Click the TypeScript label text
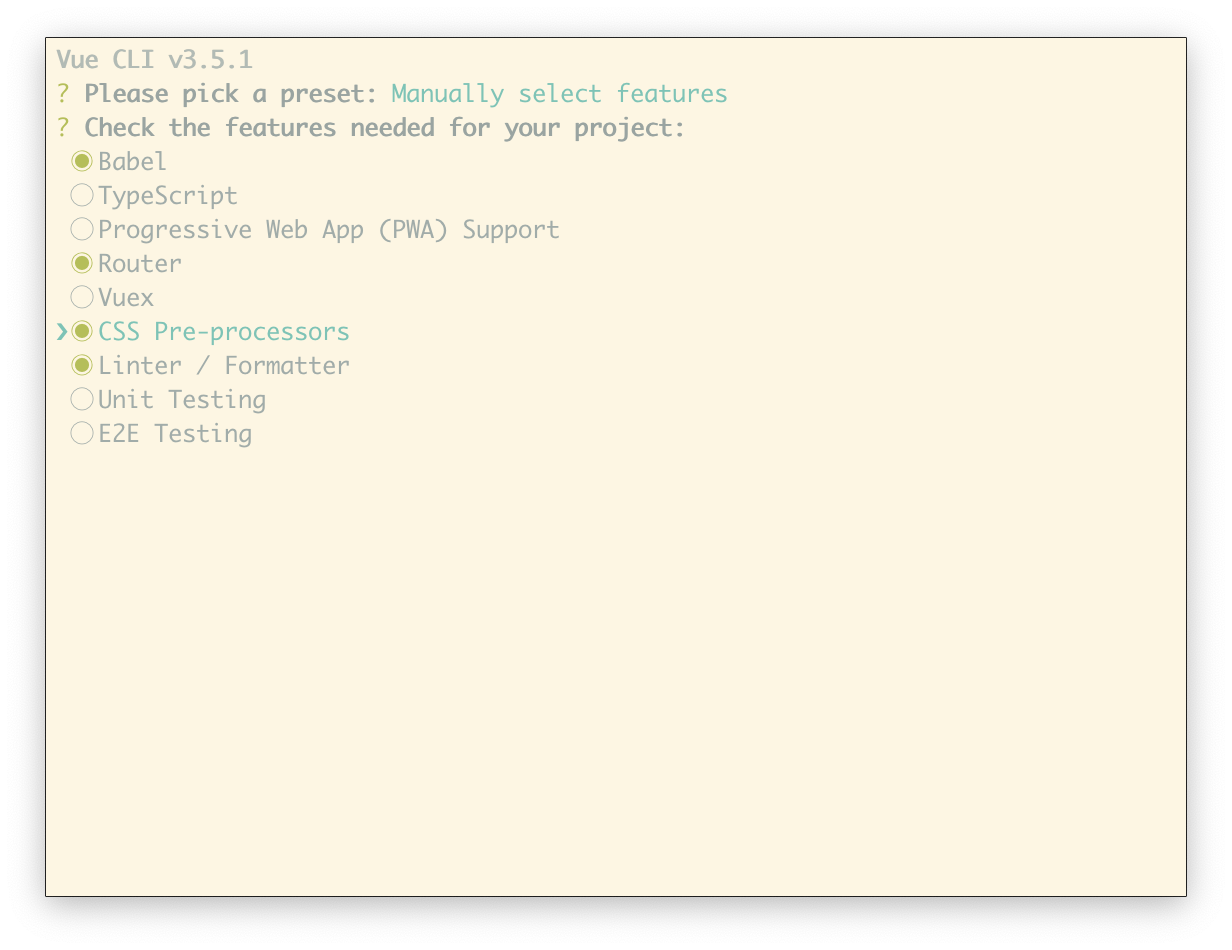1232x950 pixels. 168,195
